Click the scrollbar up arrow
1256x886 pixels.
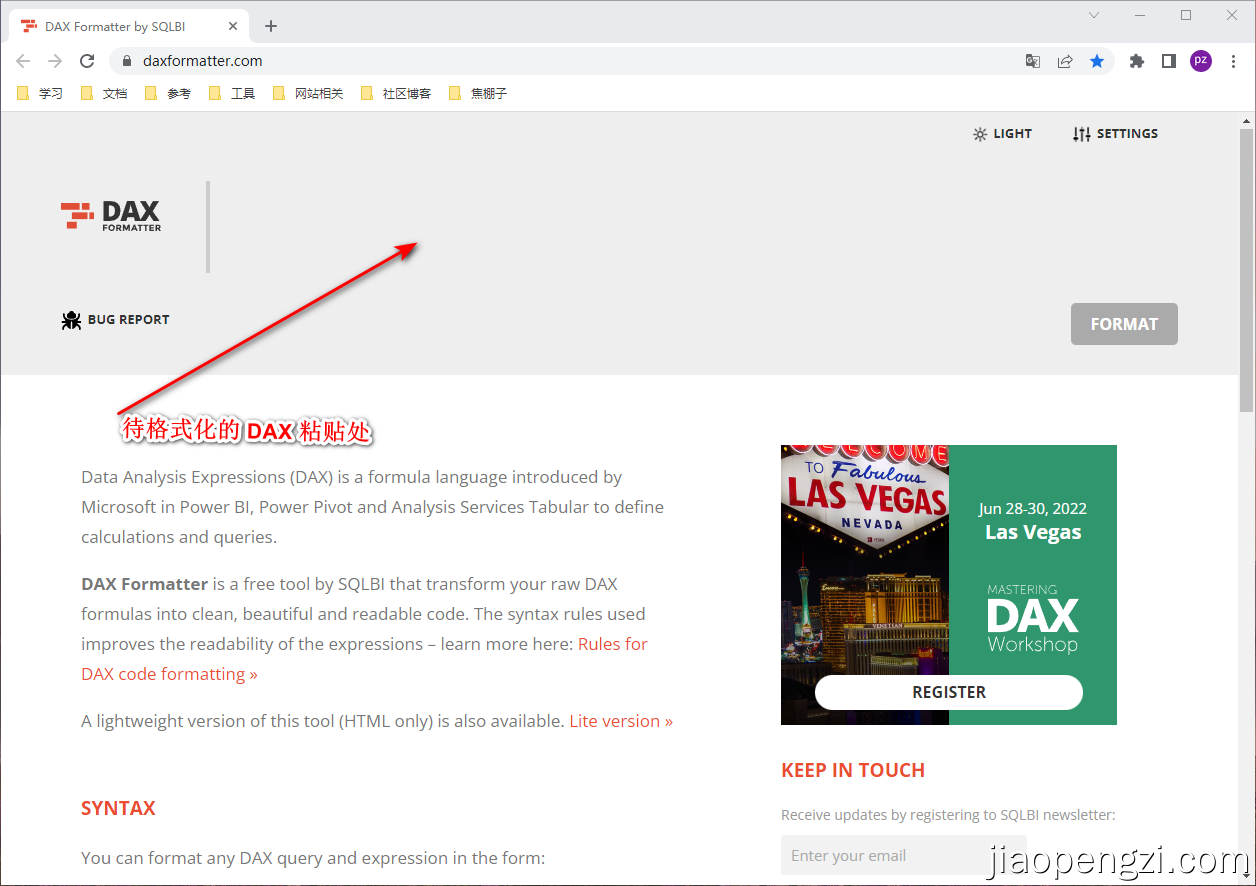(1246, 120)
